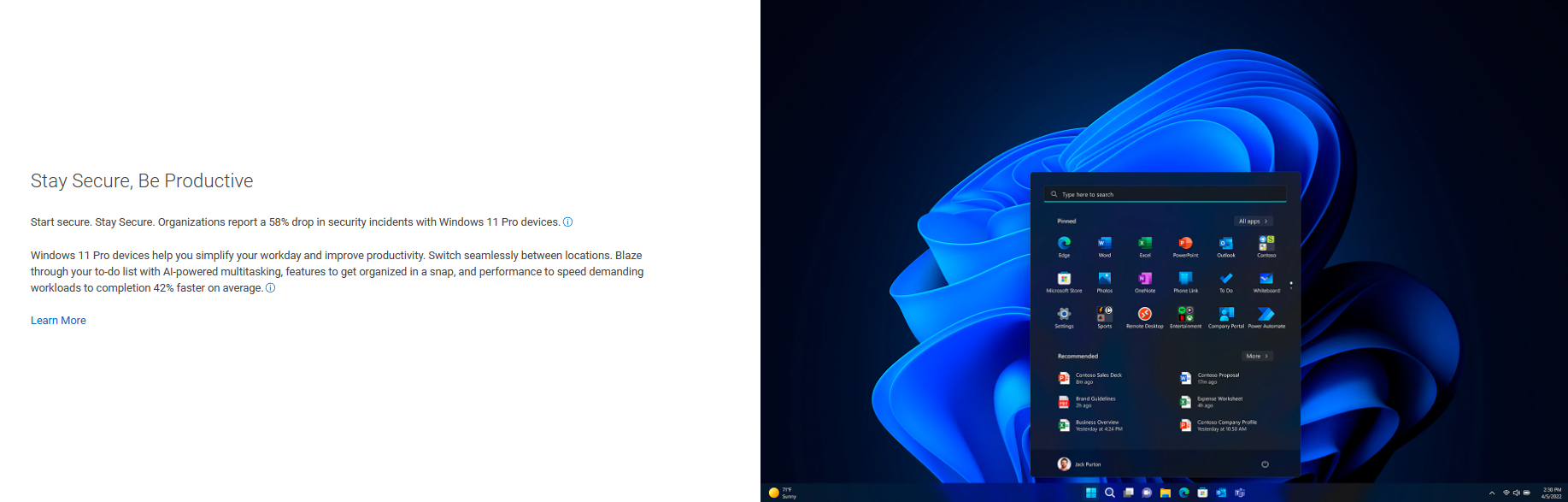Click the Edge icon on the taskbar

pyautogui.click(x=1184, y=493)
